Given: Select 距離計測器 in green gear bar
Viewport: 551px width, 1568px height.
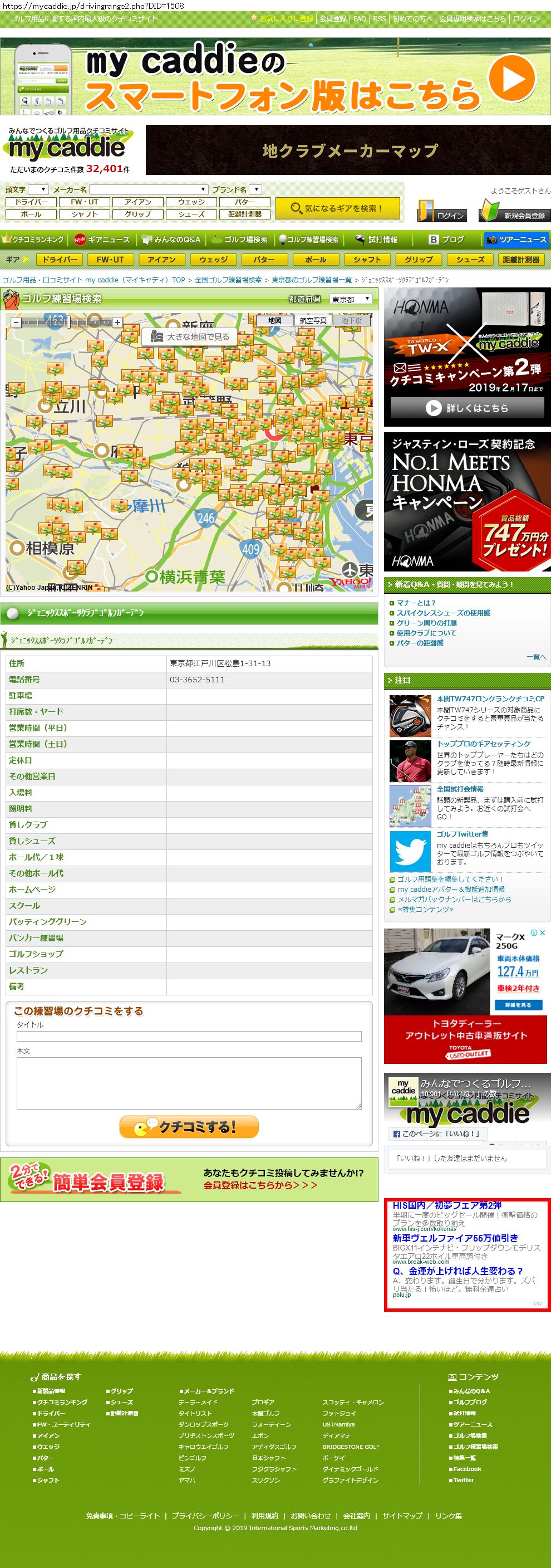Looking at the screenshot, I should coord(521,260).
